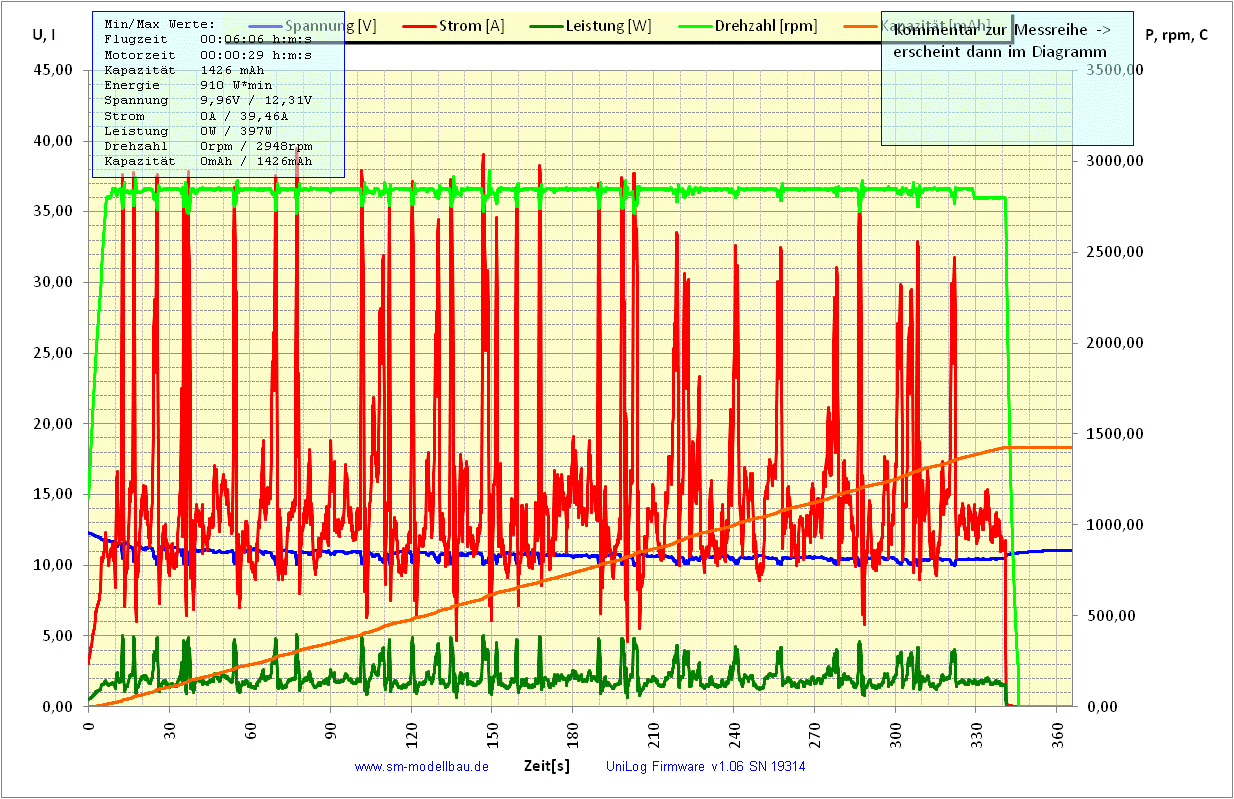Click the blue Spannung legend line sample
This screenshot has height=799, width=1234.
point(264,26)
